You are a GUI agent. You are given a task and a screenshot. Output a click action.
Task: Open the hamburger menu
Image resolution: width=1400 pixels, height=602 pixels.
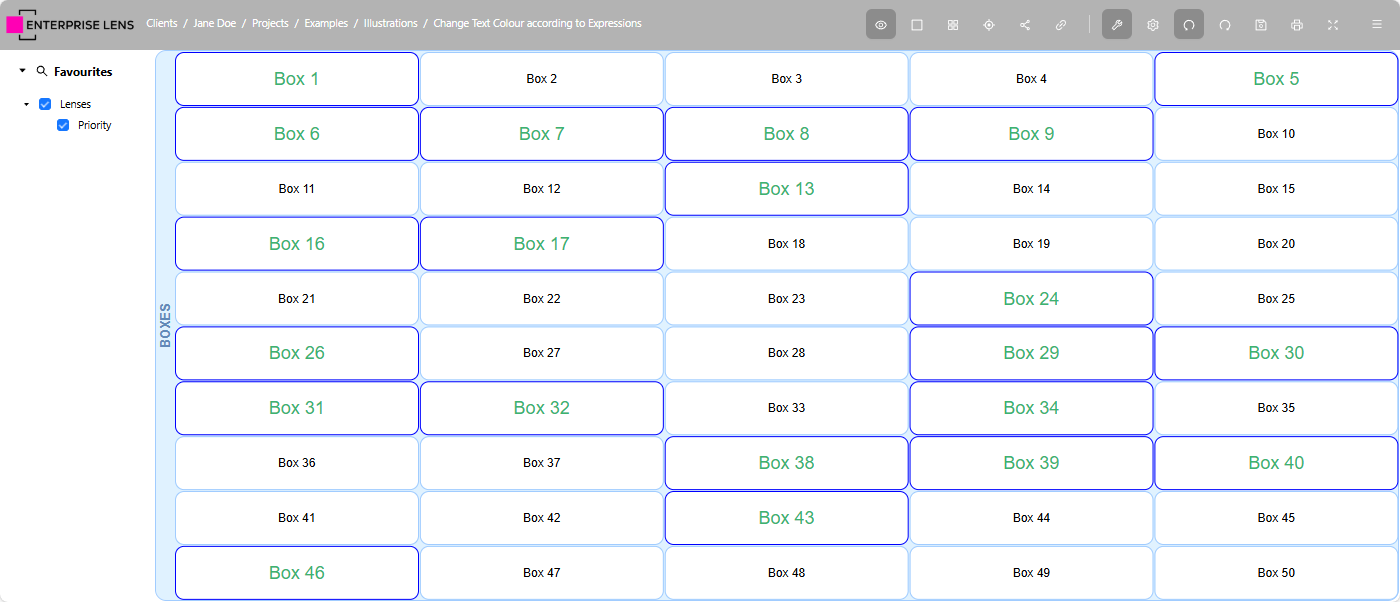pos(1377,25)
